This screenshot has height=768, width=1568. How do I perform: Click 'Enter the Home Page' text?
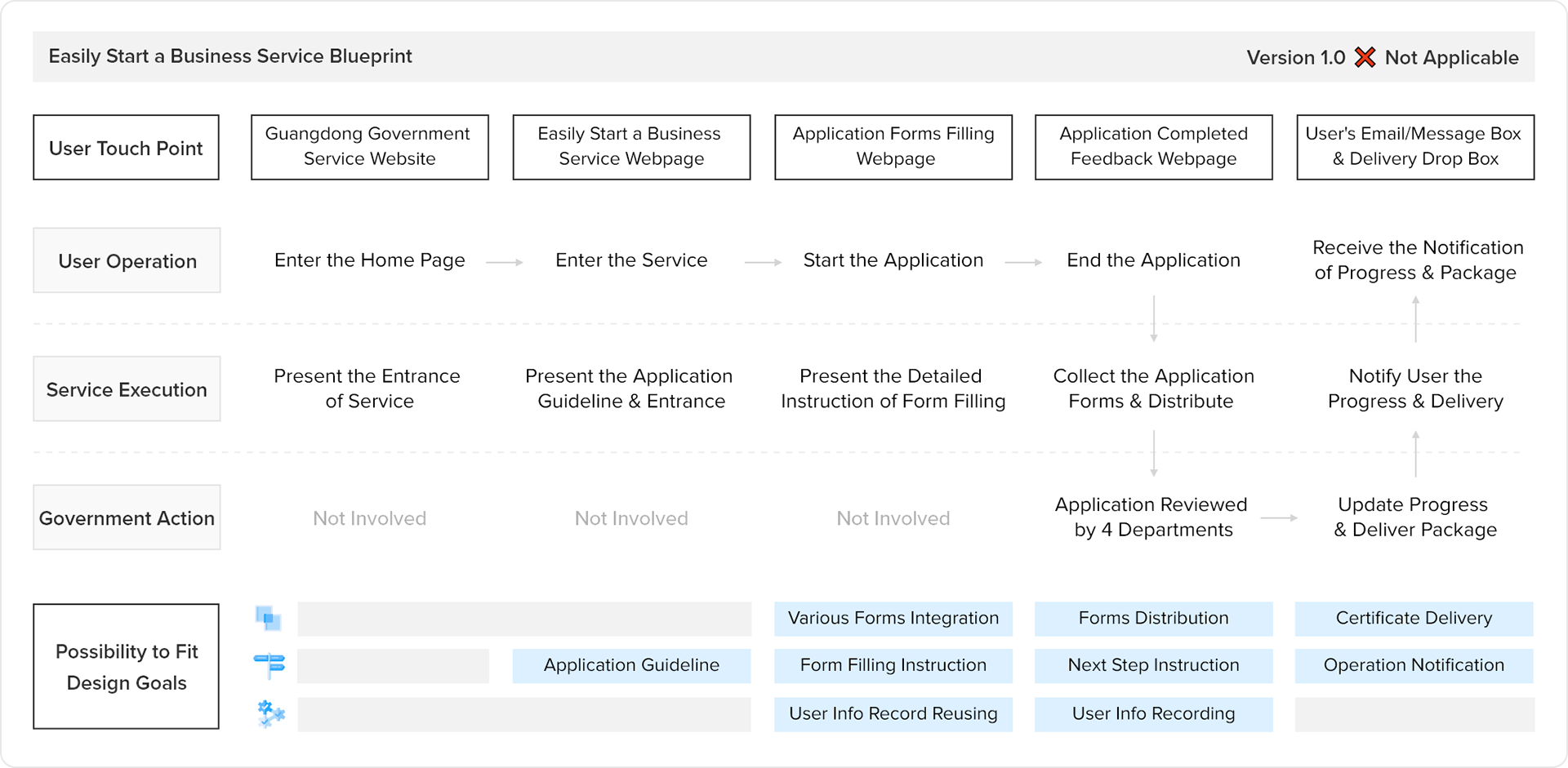370,260
